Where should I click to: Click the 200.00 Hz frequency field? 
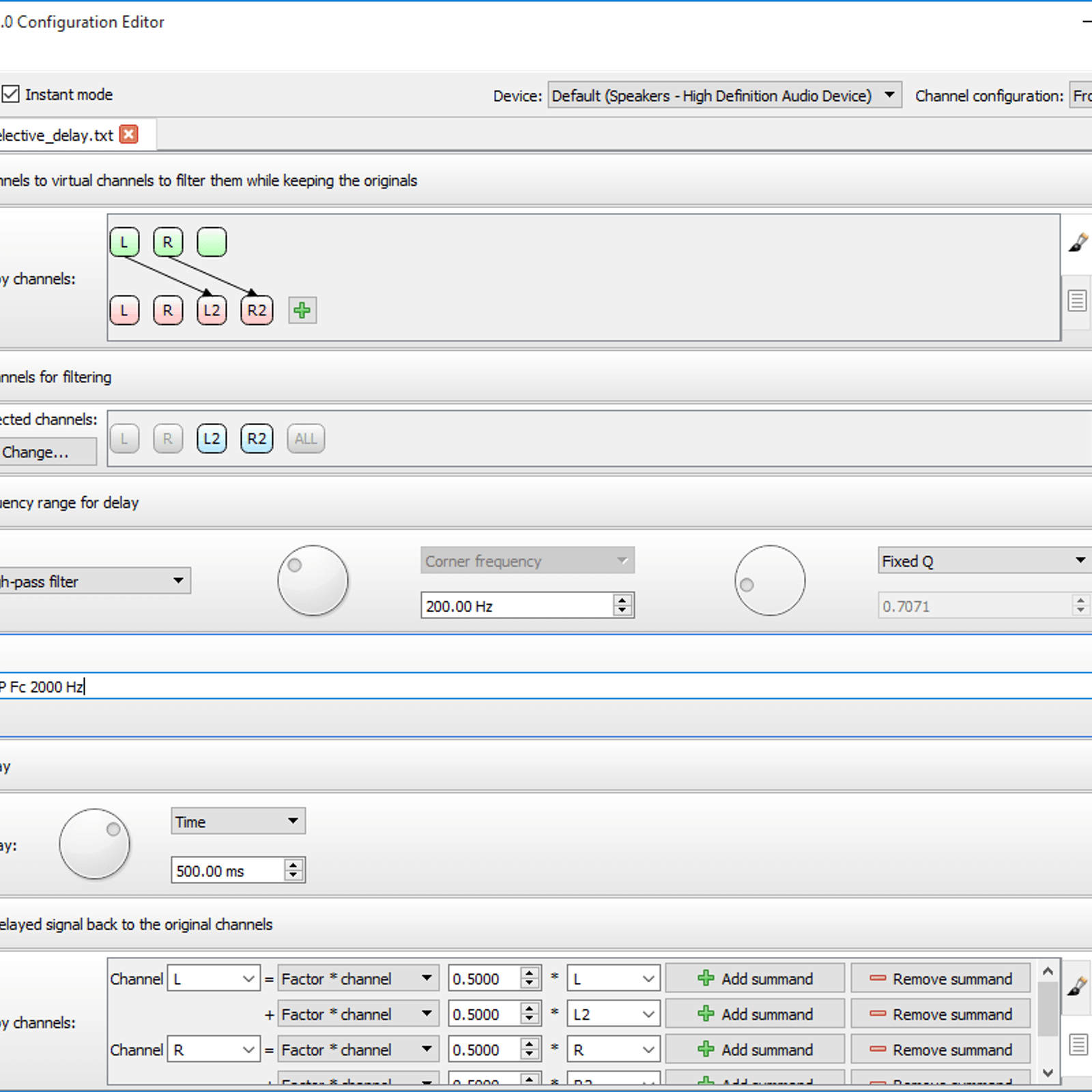(517, 605)
